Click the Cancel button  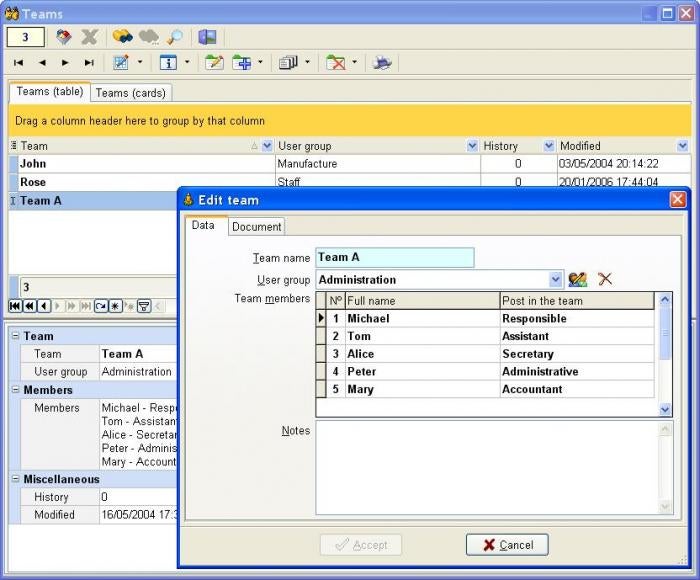(507, 545)
